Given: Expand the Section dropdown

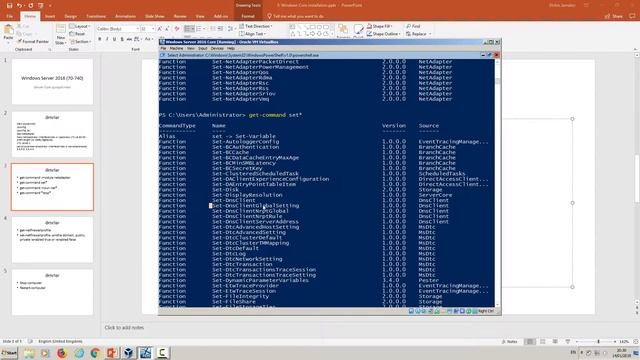Looking at the screenshot, I should [80, 42].
